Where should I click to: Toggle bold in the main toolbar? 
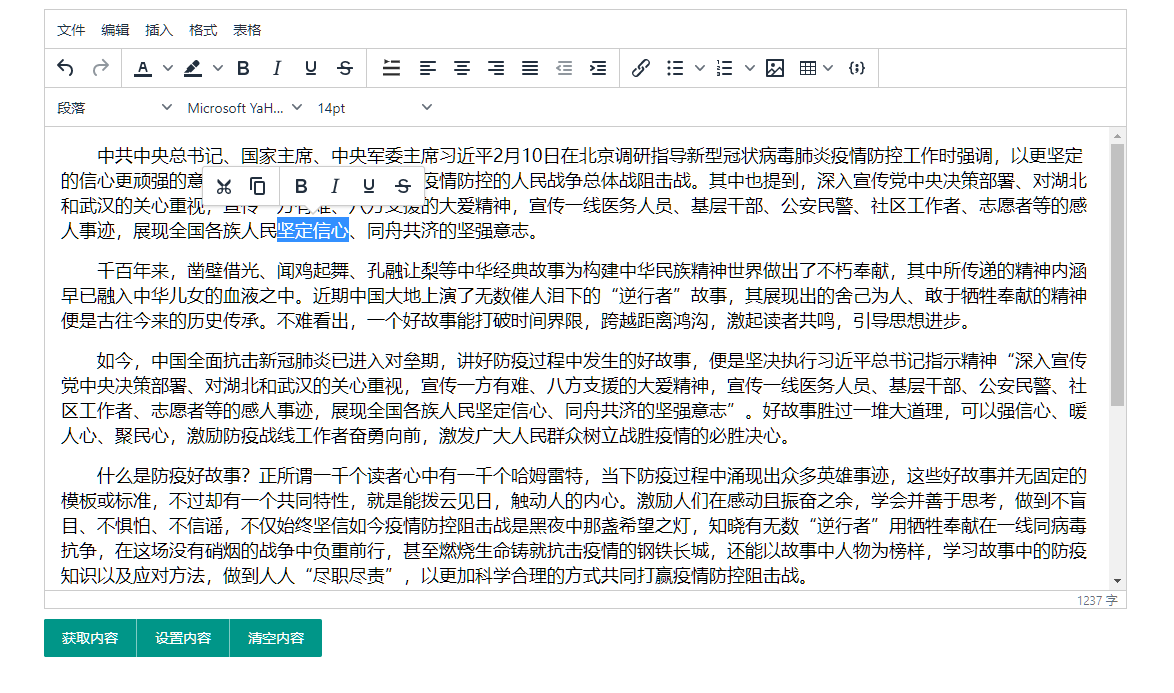(x=243, y=68)
